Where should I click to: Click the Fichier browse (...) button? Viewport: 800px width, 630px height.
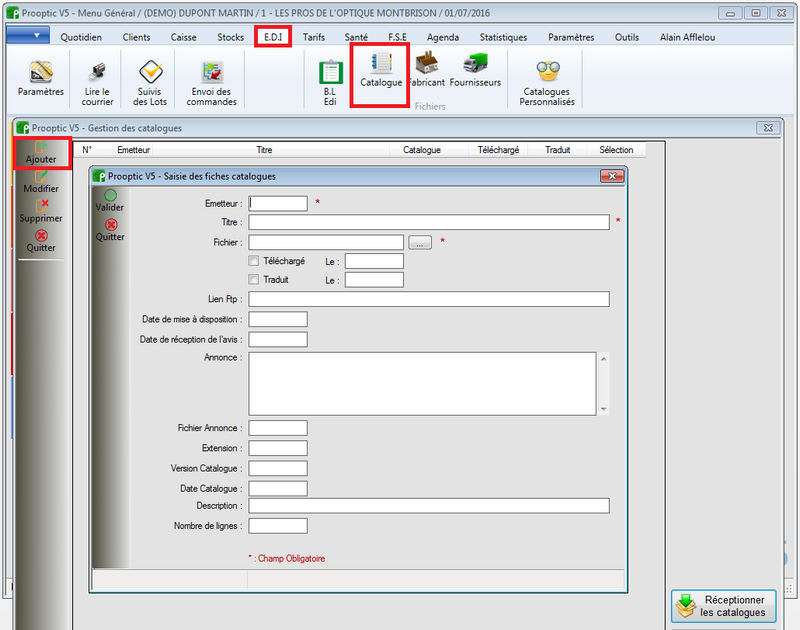pyautogui.click(x=420, y=242)
